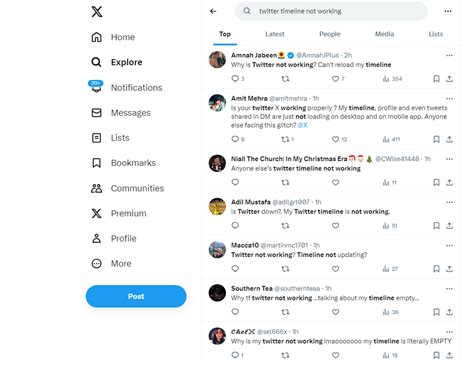Open Southern Tea's profile avatar
Screen dimensions: 474x365
(217, 293)
